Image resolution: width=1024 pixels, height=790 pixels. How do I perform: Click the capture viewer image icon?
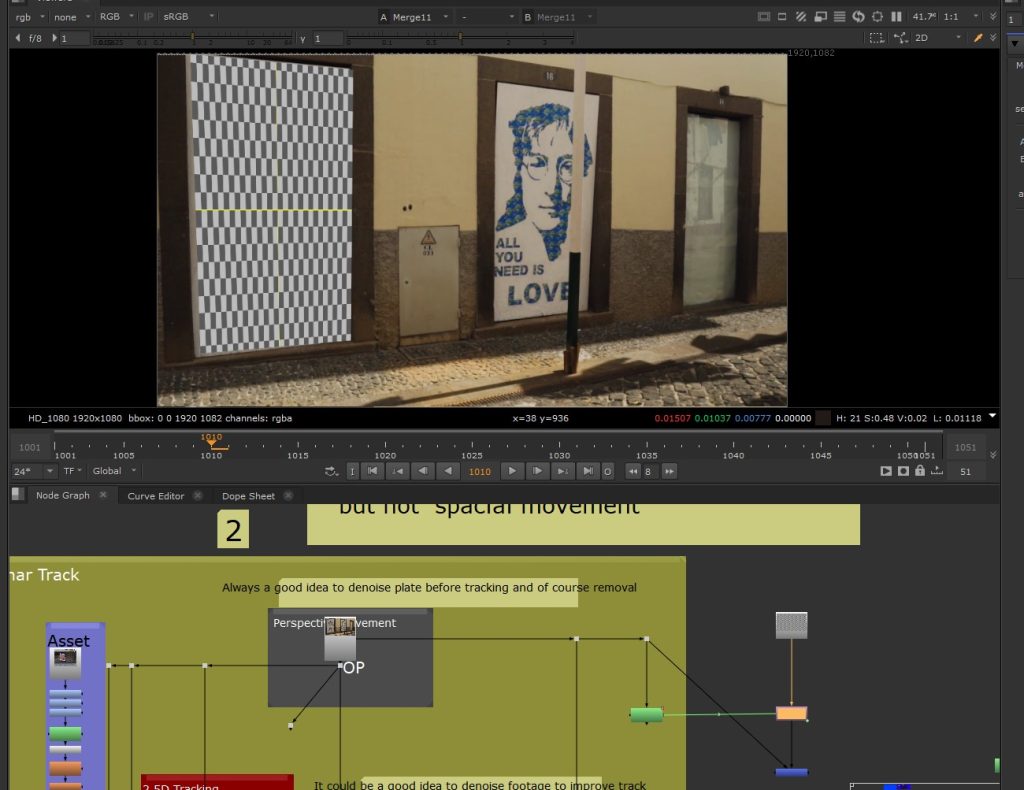[x=903, y=471]
